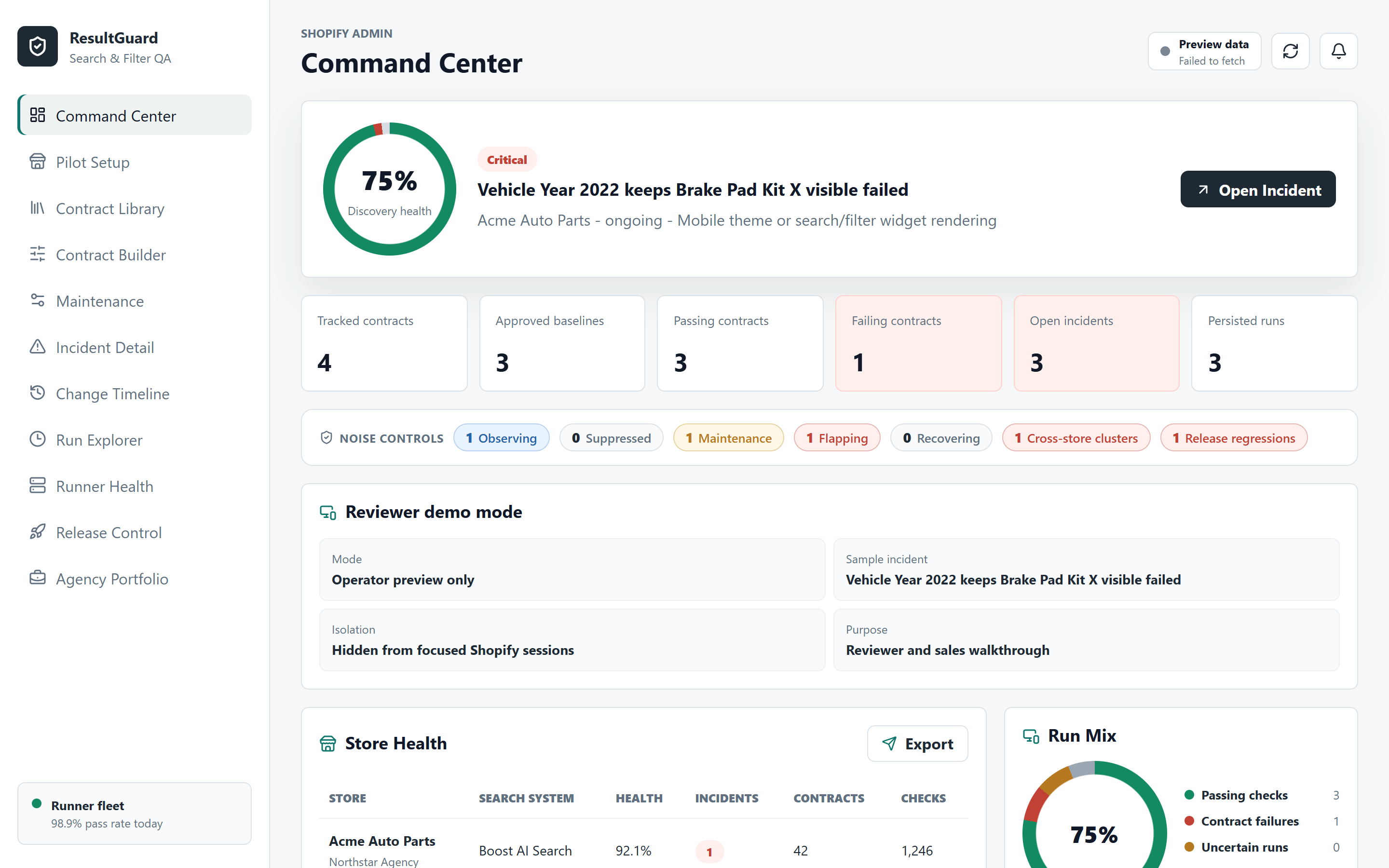This screenshot has width=1389, height=868.
Task: Go to Agency Portfolio
Action: (x=135, y=579)
